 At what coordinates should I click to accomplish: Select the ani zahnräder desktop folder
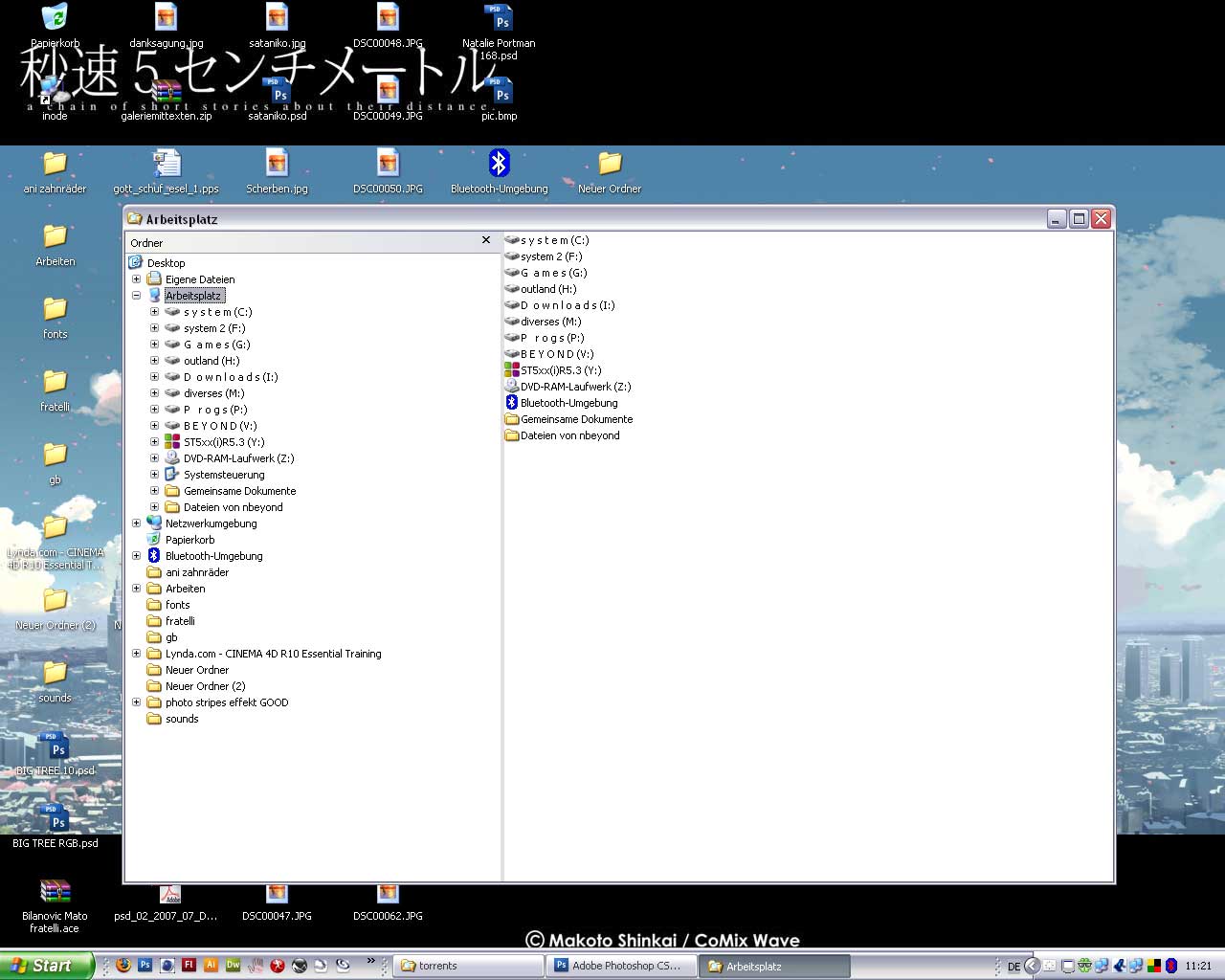pos(56,172)
